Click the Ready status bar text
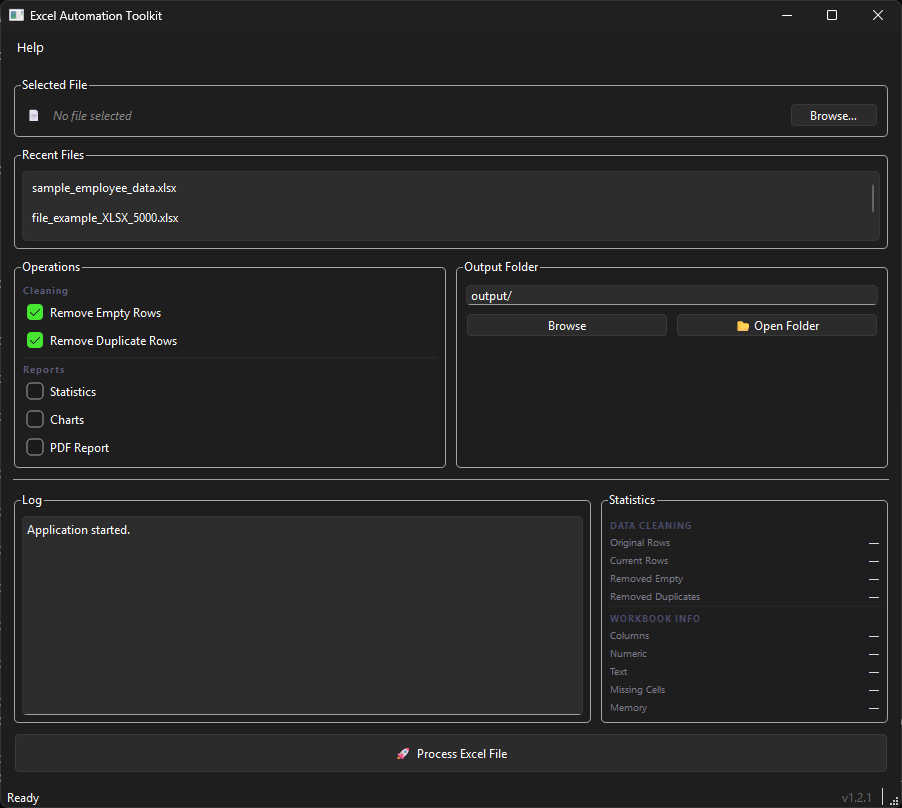Screen dimensions: 902x808 coord(23,798)
